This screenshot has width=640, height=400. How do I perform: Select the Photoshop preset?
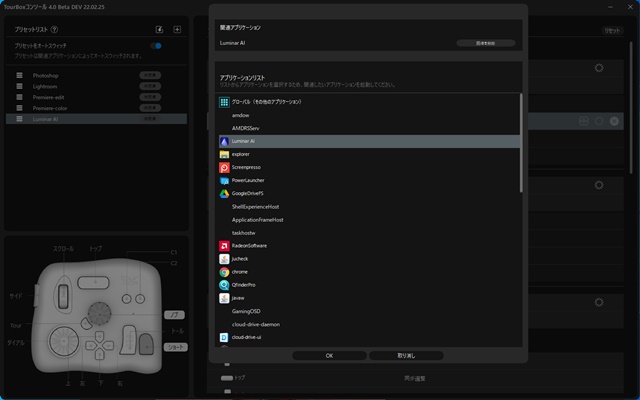point(96,76)
